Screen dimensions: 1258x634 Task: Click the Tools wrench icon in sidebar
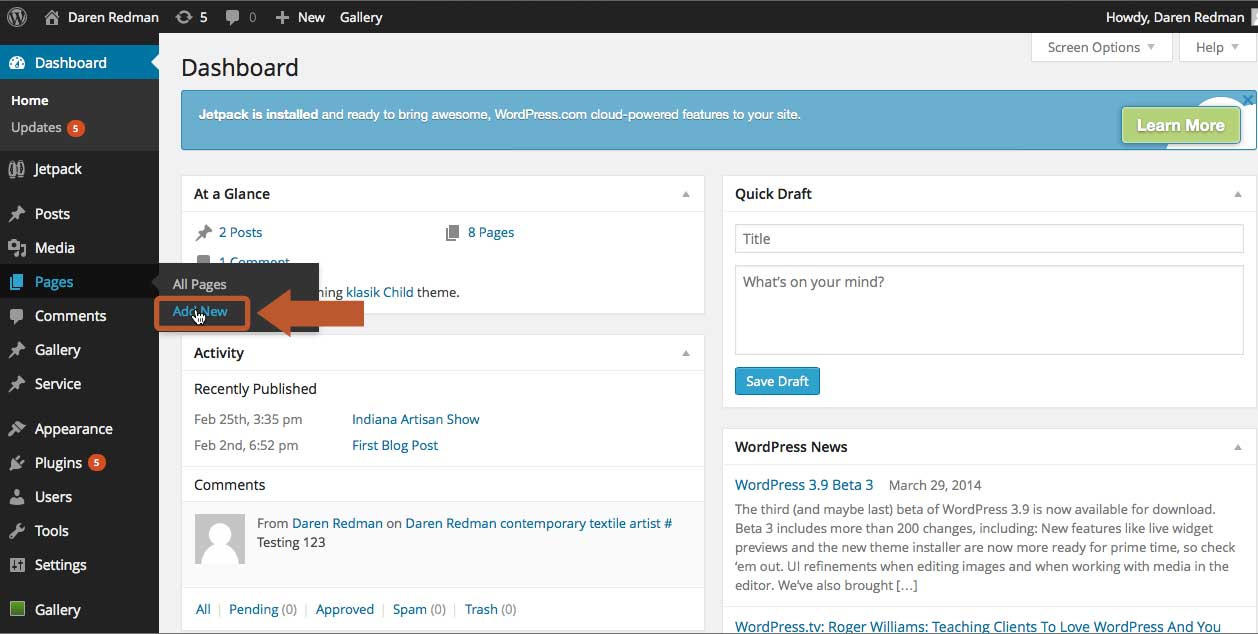pyautogui.click(x=17, y=531)
